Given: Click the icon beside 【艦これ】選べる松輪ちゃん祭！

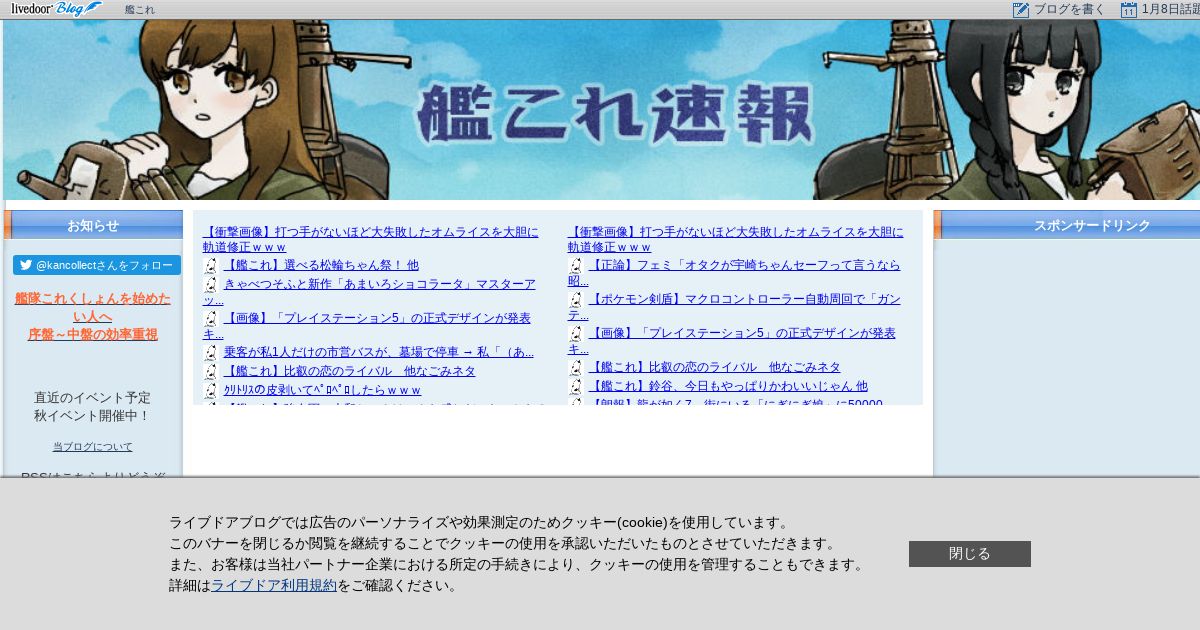Looking at the screenshot, I should tap(211, 265).
